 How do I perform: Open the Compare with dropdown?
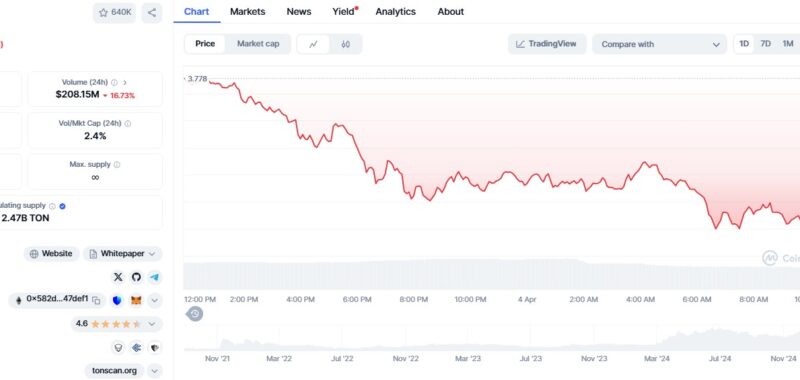click(x=660, y=44)
